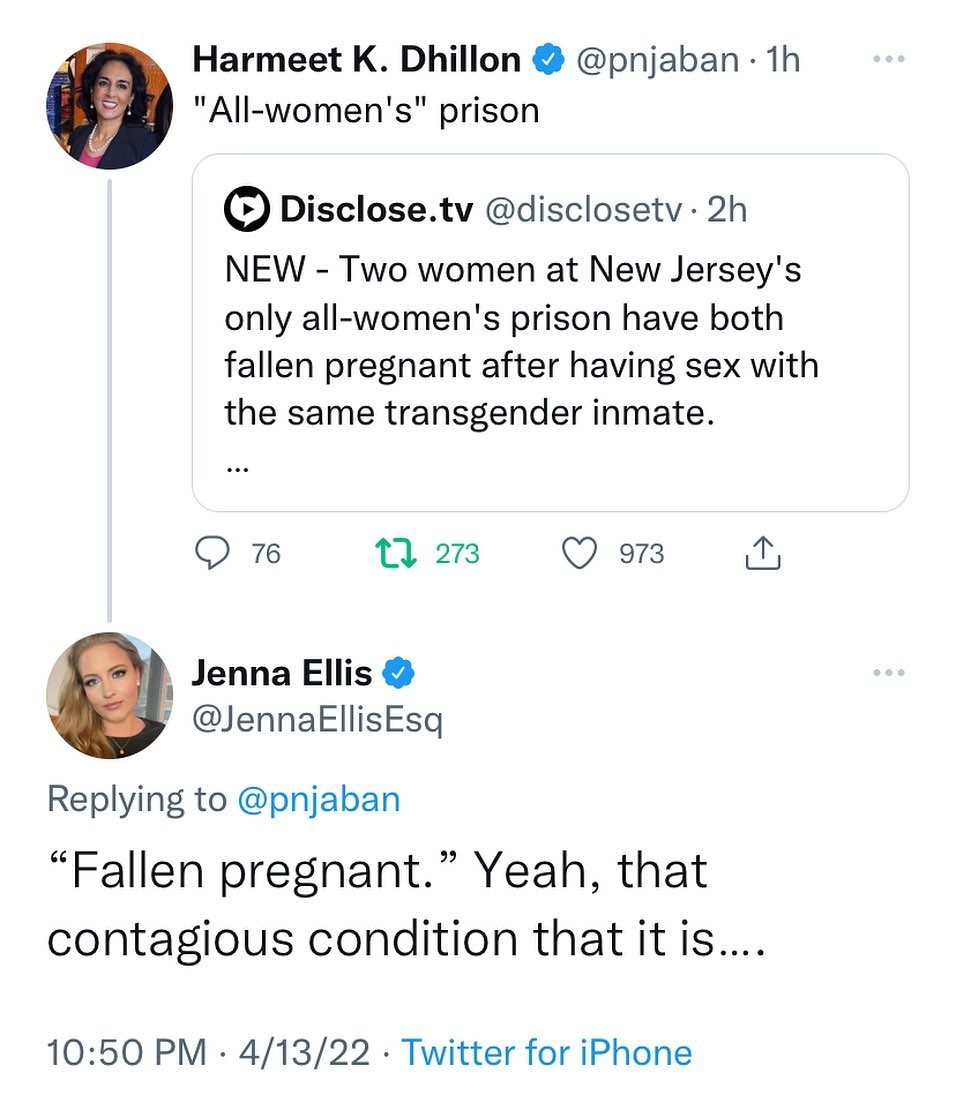Click the Twitter for iPhone link
Image resolution: width=956 pixels, height=1103 pixels.
(x=547, y=1053)
